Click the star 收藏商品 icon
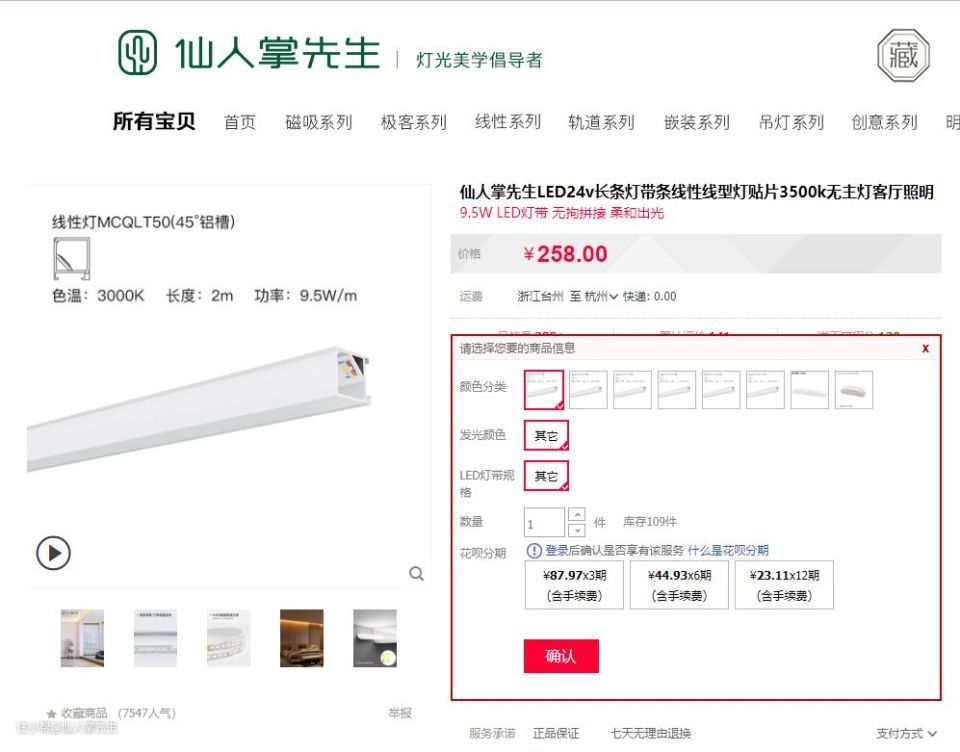The width and height of the screenshot is (960, 752). click(51, 713)
